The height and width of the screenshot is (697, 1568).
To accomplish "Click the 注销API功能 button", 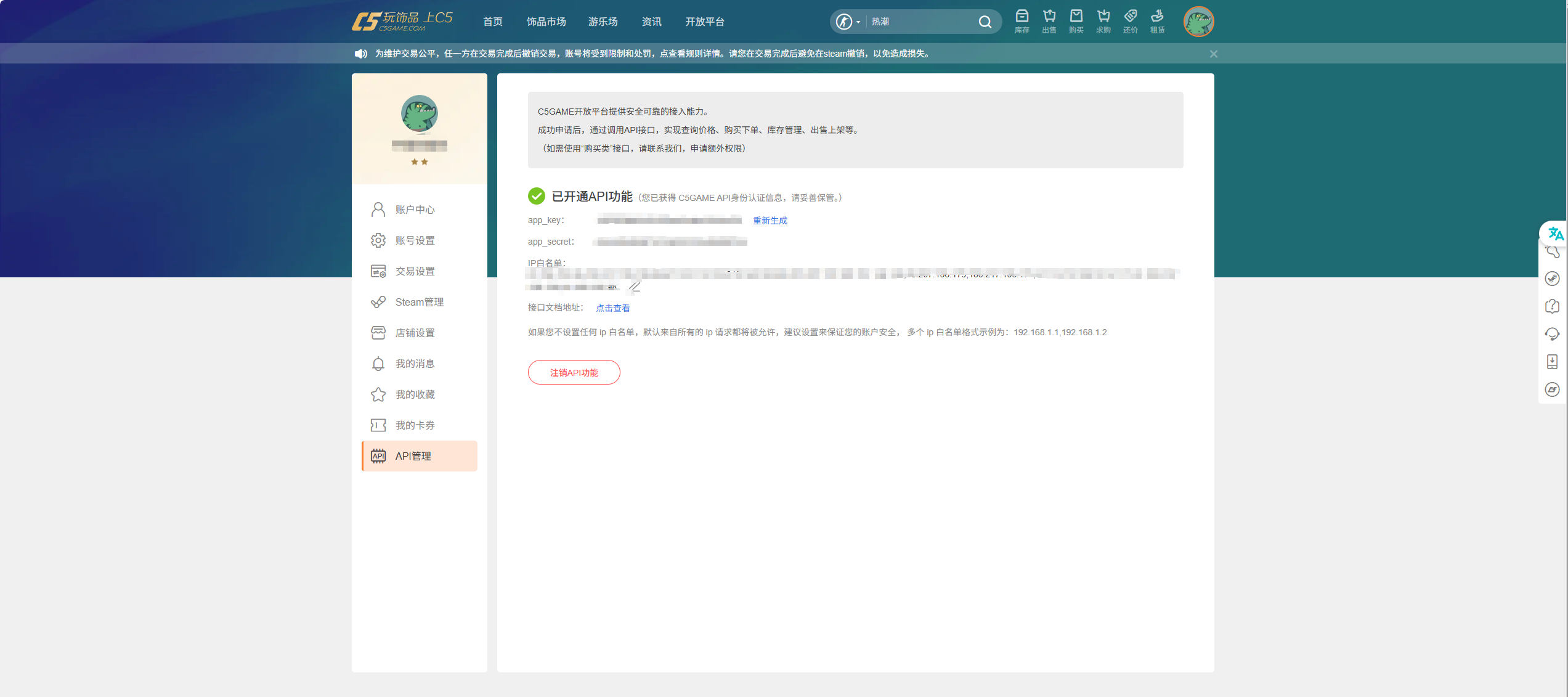I will pyautogui.click(x=574, y=372).
